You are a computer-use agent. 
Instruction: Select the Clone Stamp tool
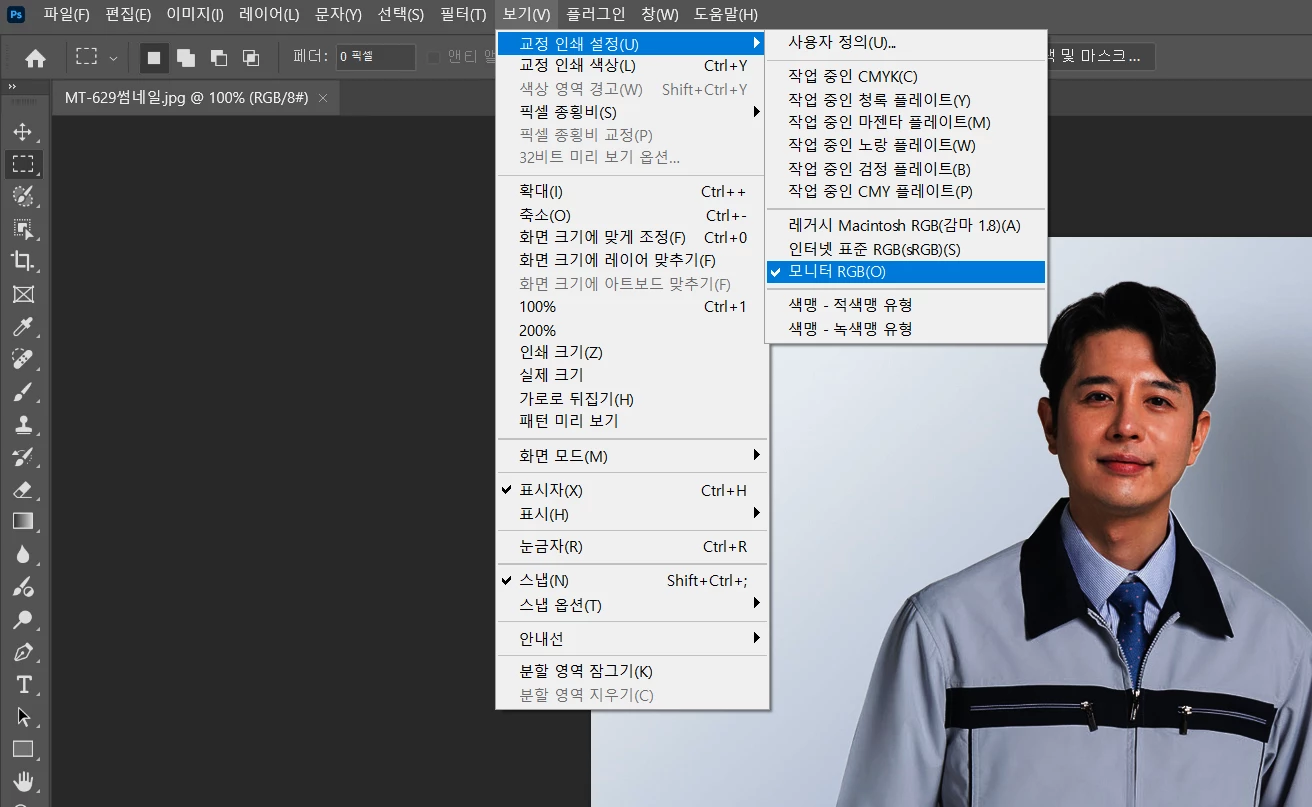point(23,424)
